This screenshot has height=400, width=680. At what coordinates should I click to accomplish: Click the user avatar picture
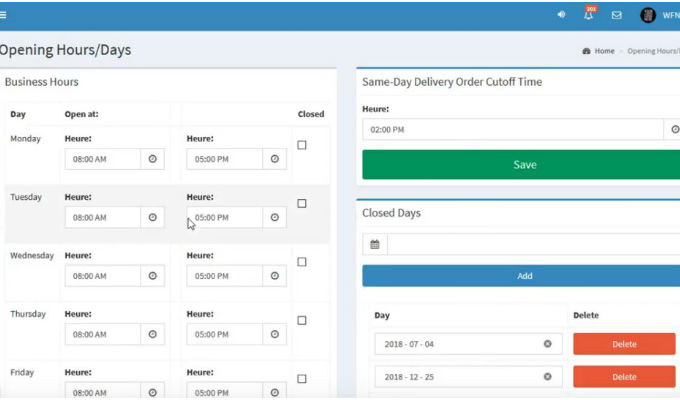coord(648,15)
